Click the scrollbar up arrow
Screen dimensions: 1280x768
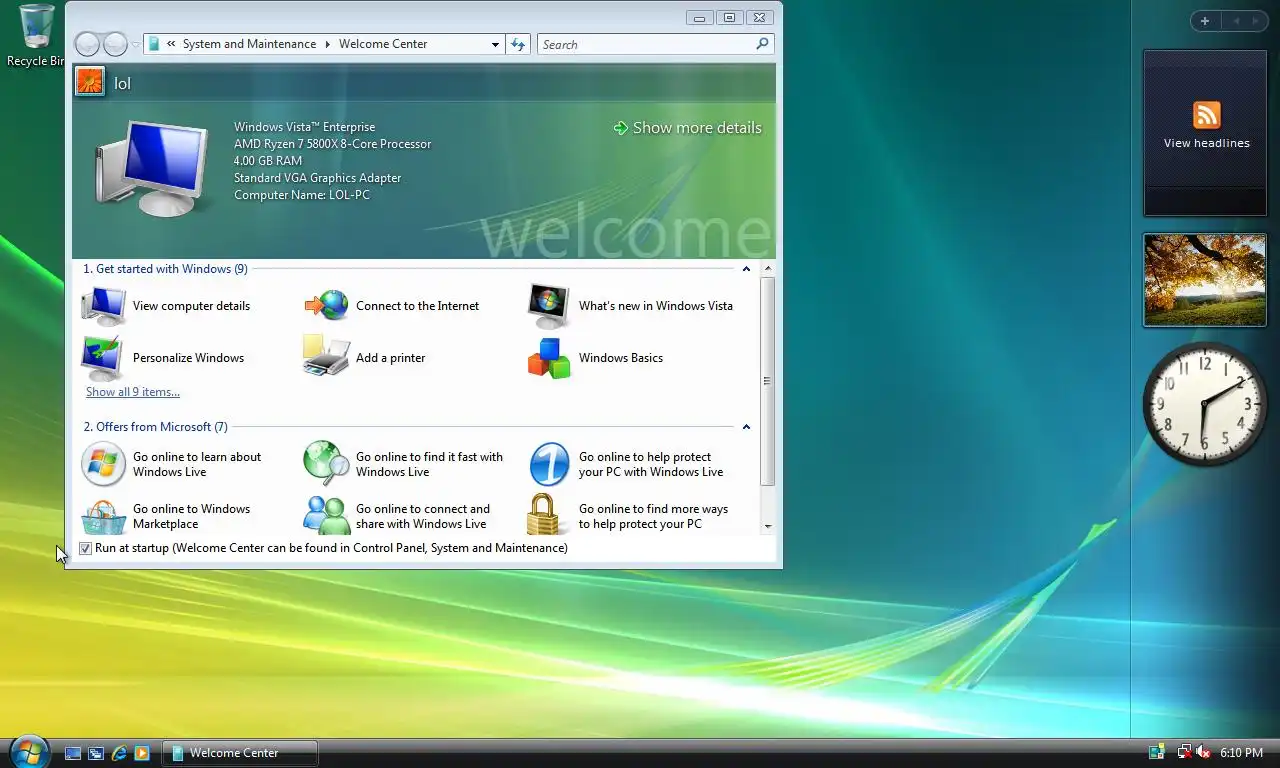pyautogui.click(x=768, y=269)
